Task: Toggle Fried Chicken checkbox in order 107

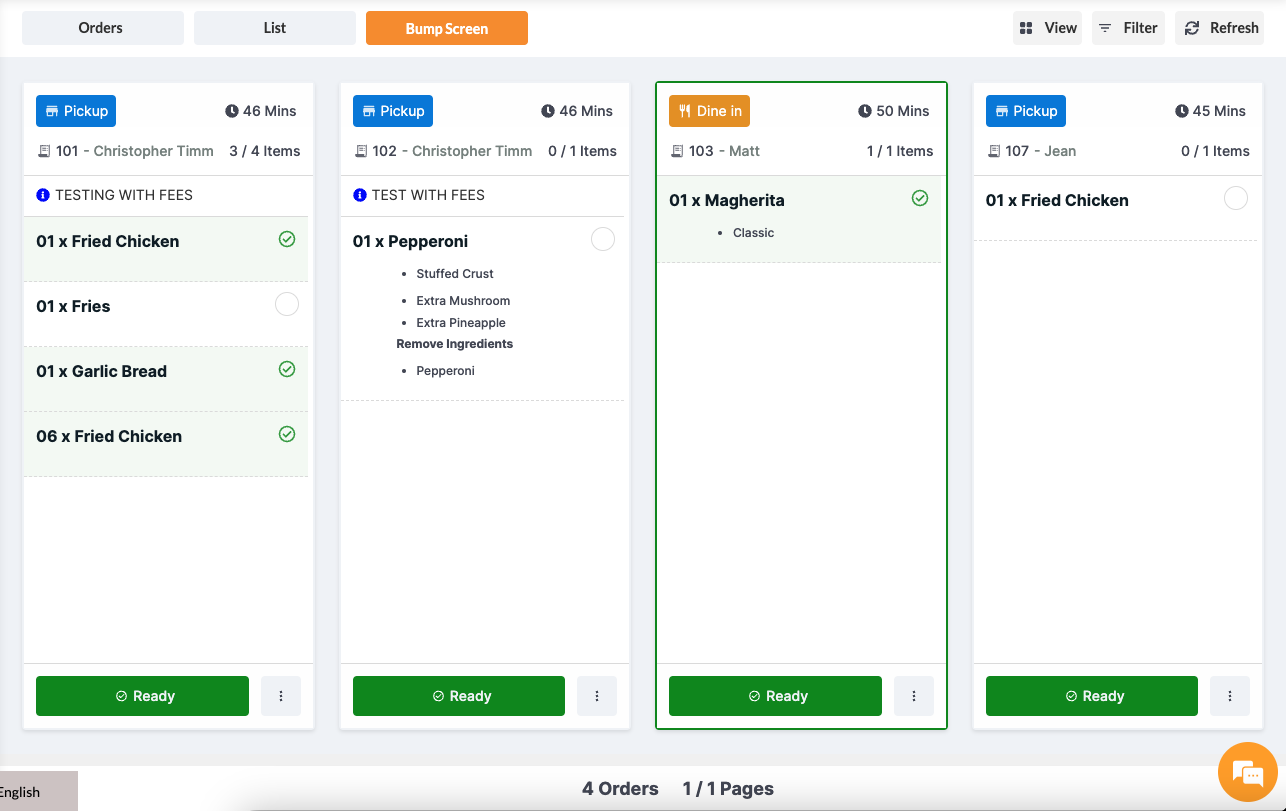Action: click(1236, 198)
